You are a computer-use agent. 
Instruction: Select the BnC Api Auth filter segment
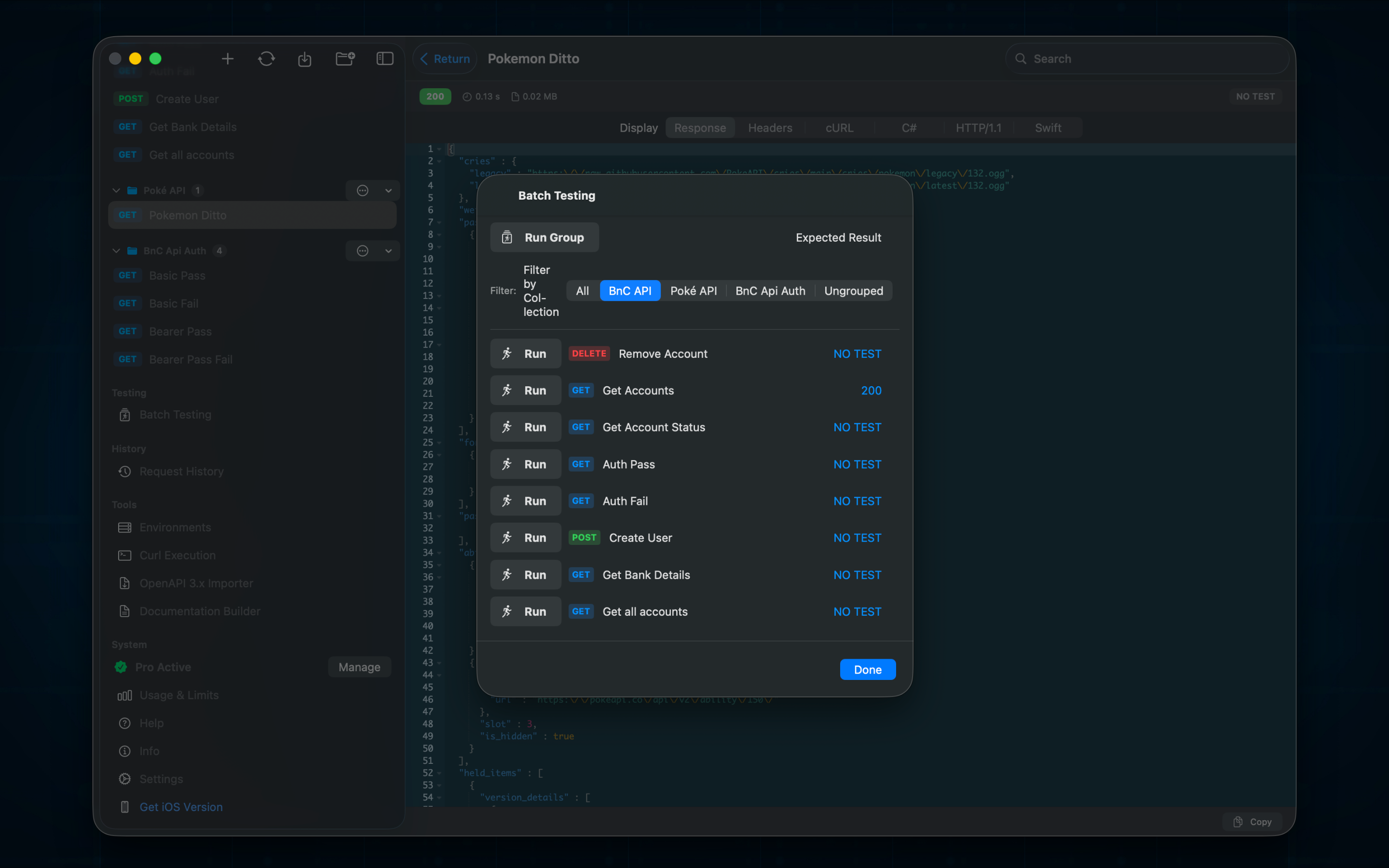(770, 290)
